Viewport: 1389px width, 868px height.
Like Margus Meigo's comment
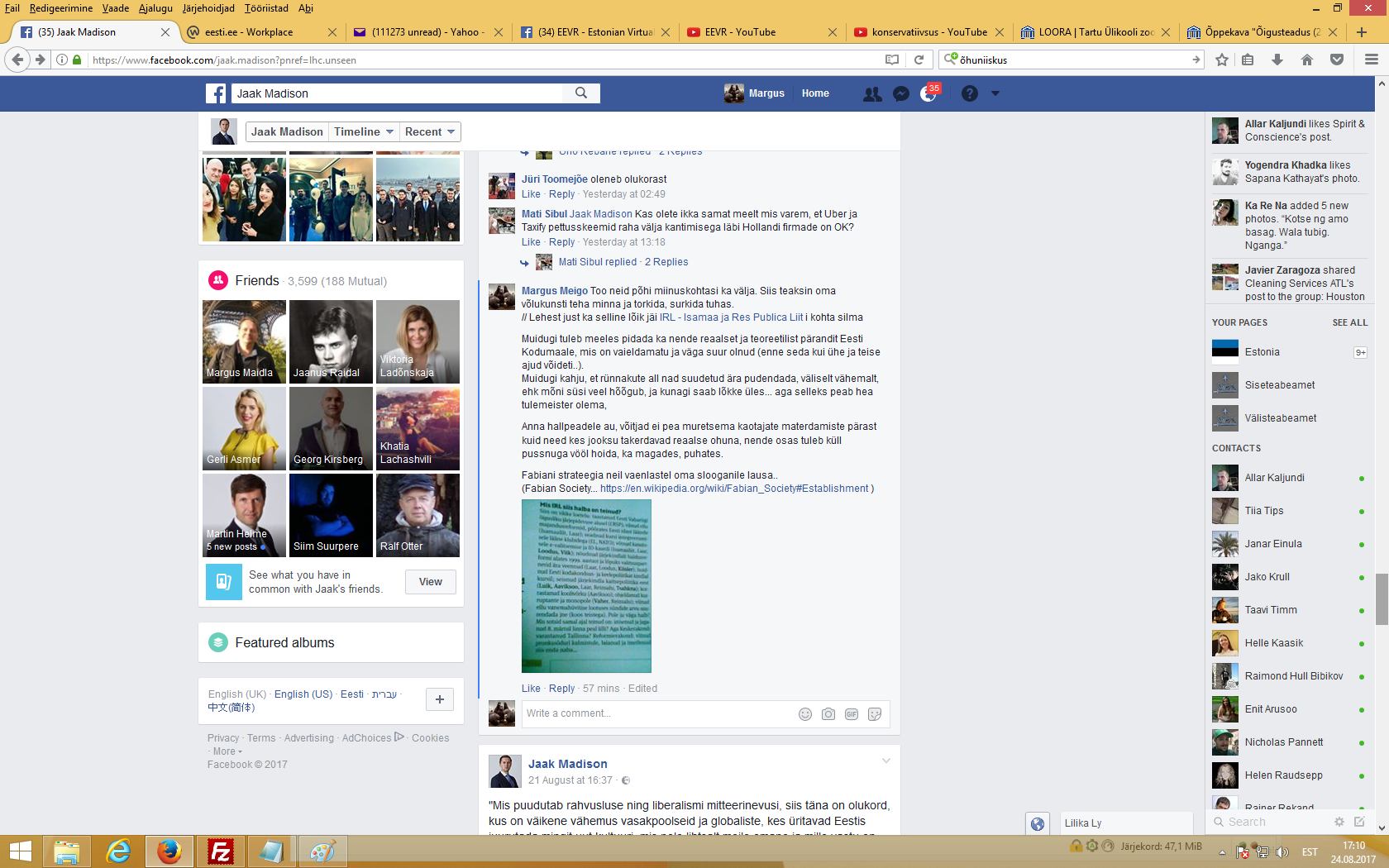[531, 689]
